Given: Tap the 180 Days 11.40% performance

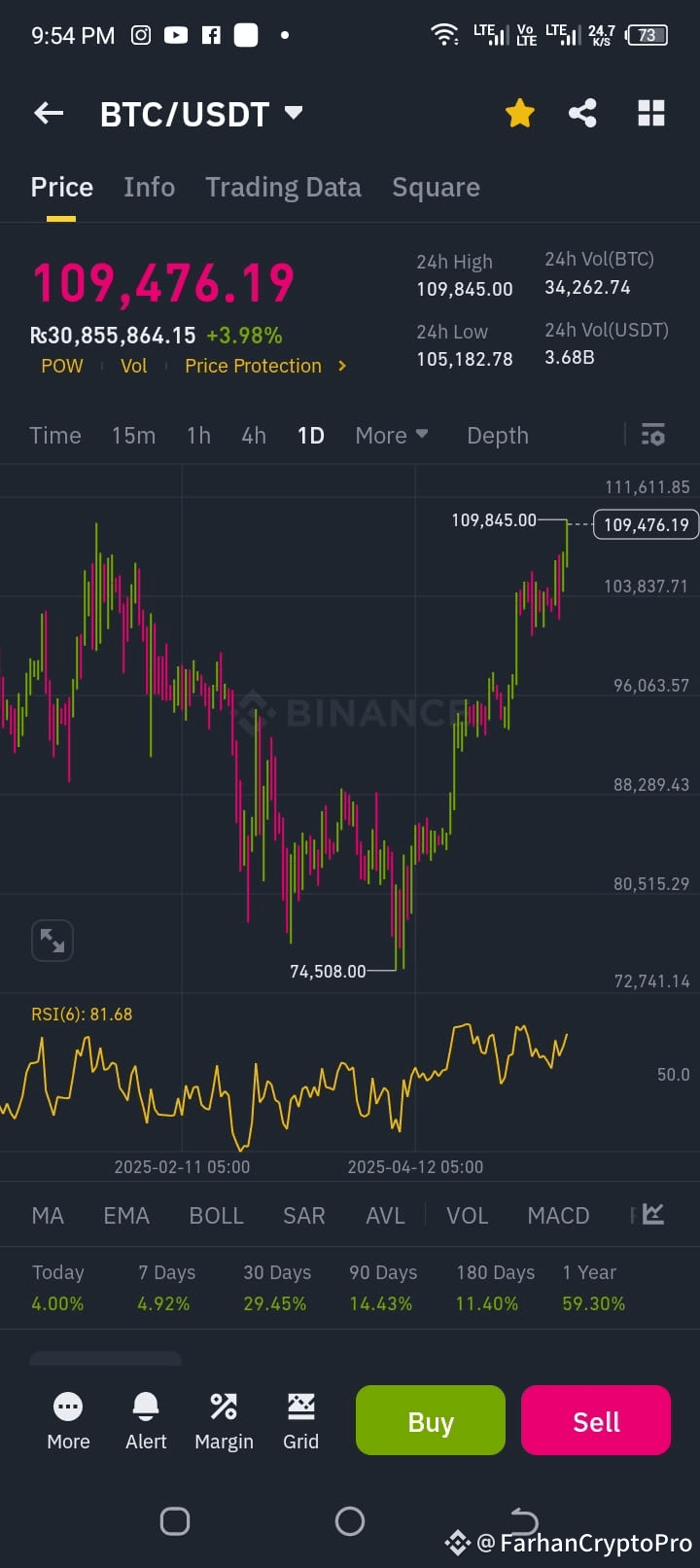Looking at the screenshot, I should pyautogui.click(x=495, y=1287).
